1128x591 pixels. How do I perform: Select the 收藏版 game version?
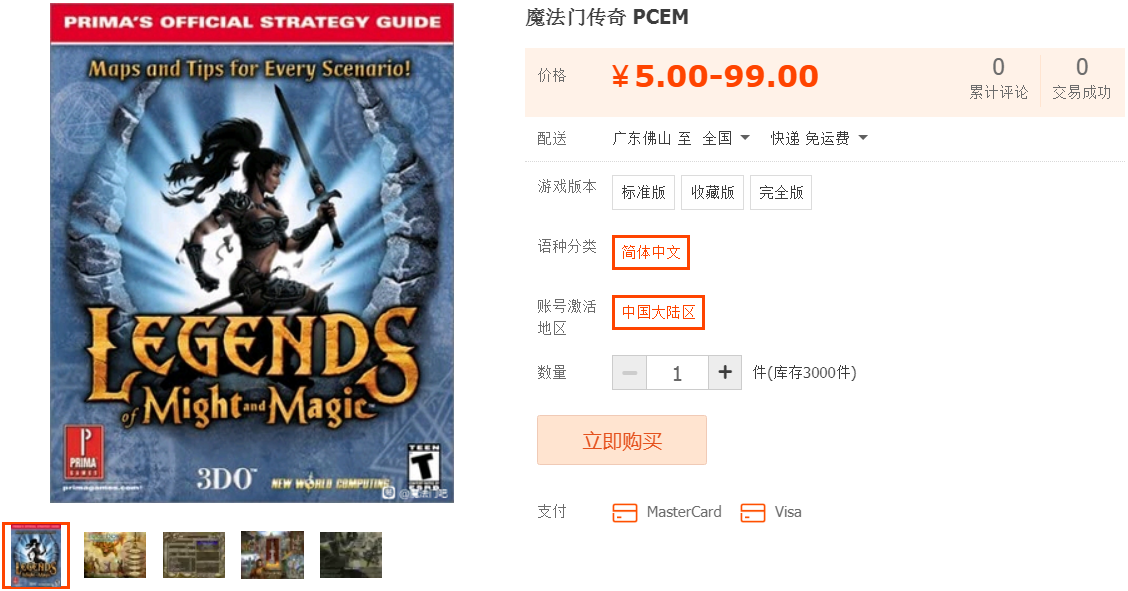click(x=712, y=192)
